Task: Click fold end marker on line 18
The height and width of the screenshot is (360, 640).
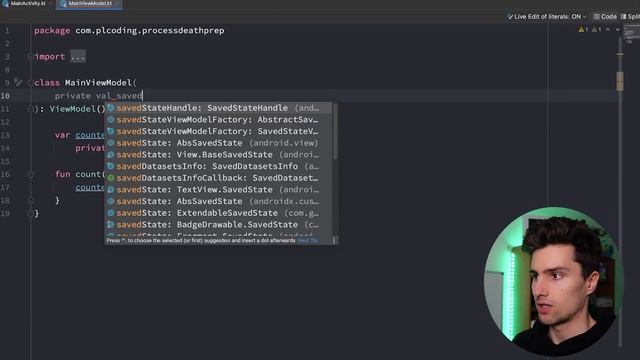Action: click(31, 200)
